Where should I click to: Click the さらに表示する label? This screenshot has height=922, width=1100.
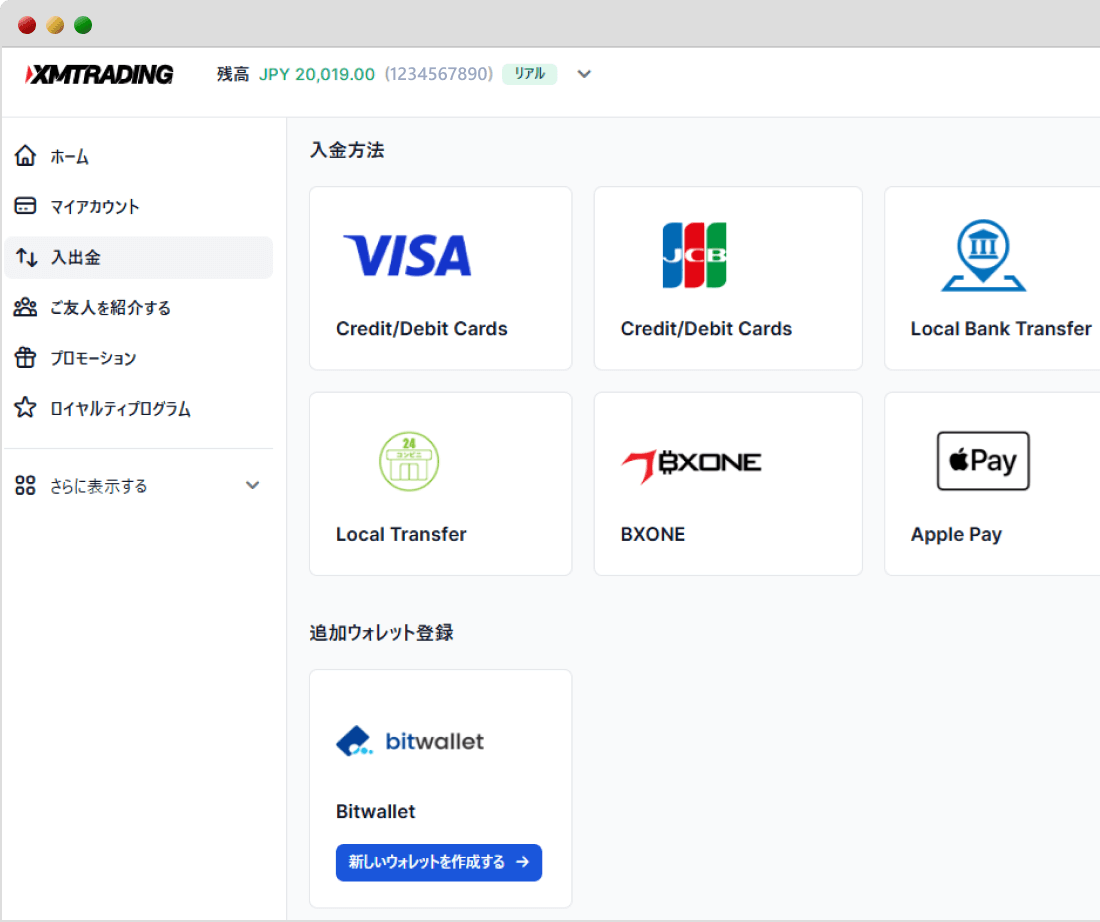point(98,486)
